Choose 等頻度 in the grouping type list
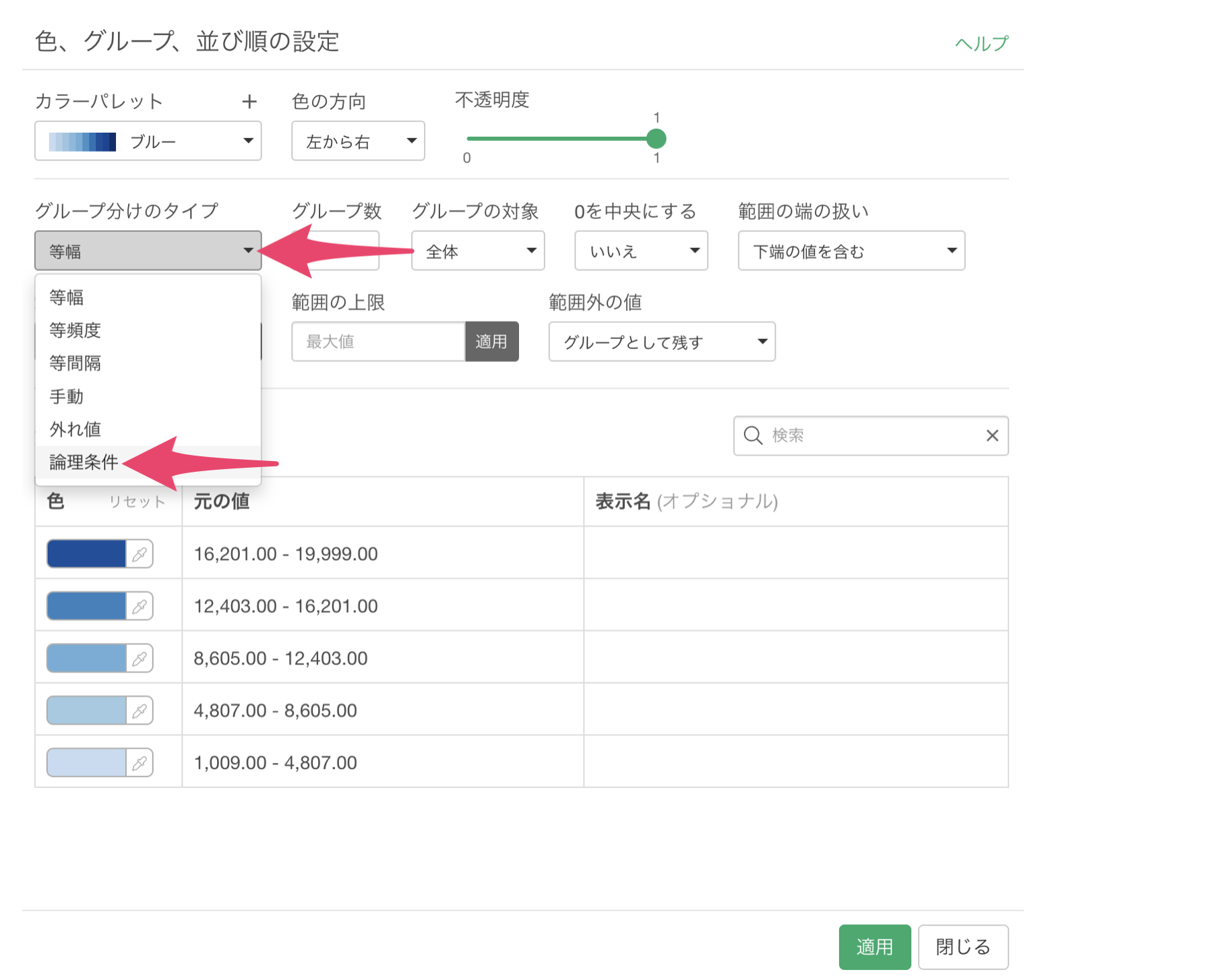 (x=75, y=330)
